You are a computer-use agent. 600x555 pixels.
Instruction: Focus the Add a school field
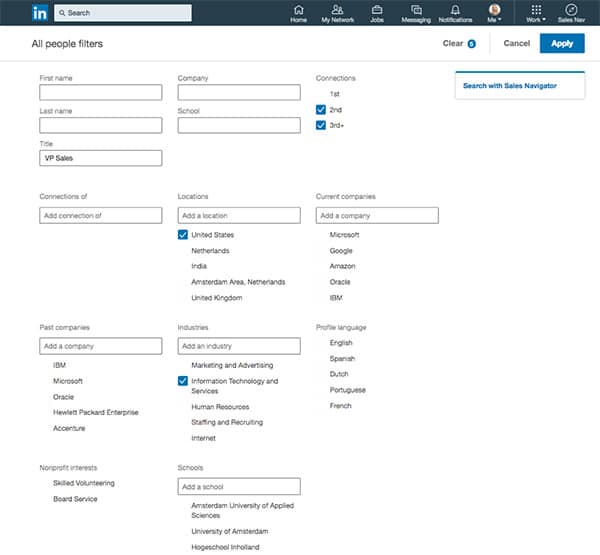pos(239,486)
